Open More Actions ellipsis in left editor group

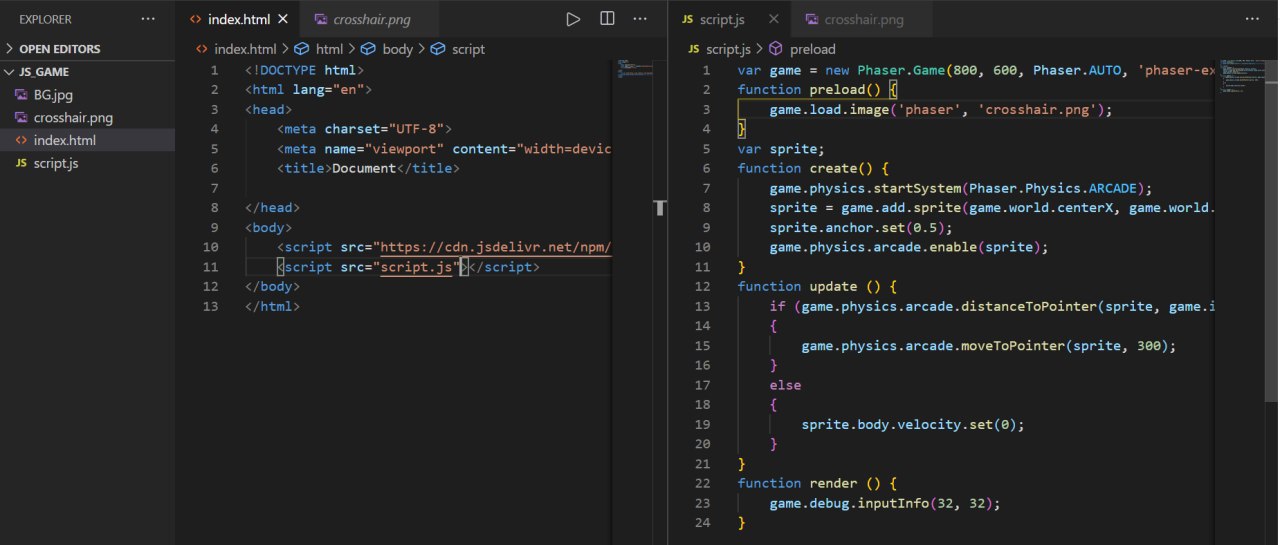click(641, 19)
